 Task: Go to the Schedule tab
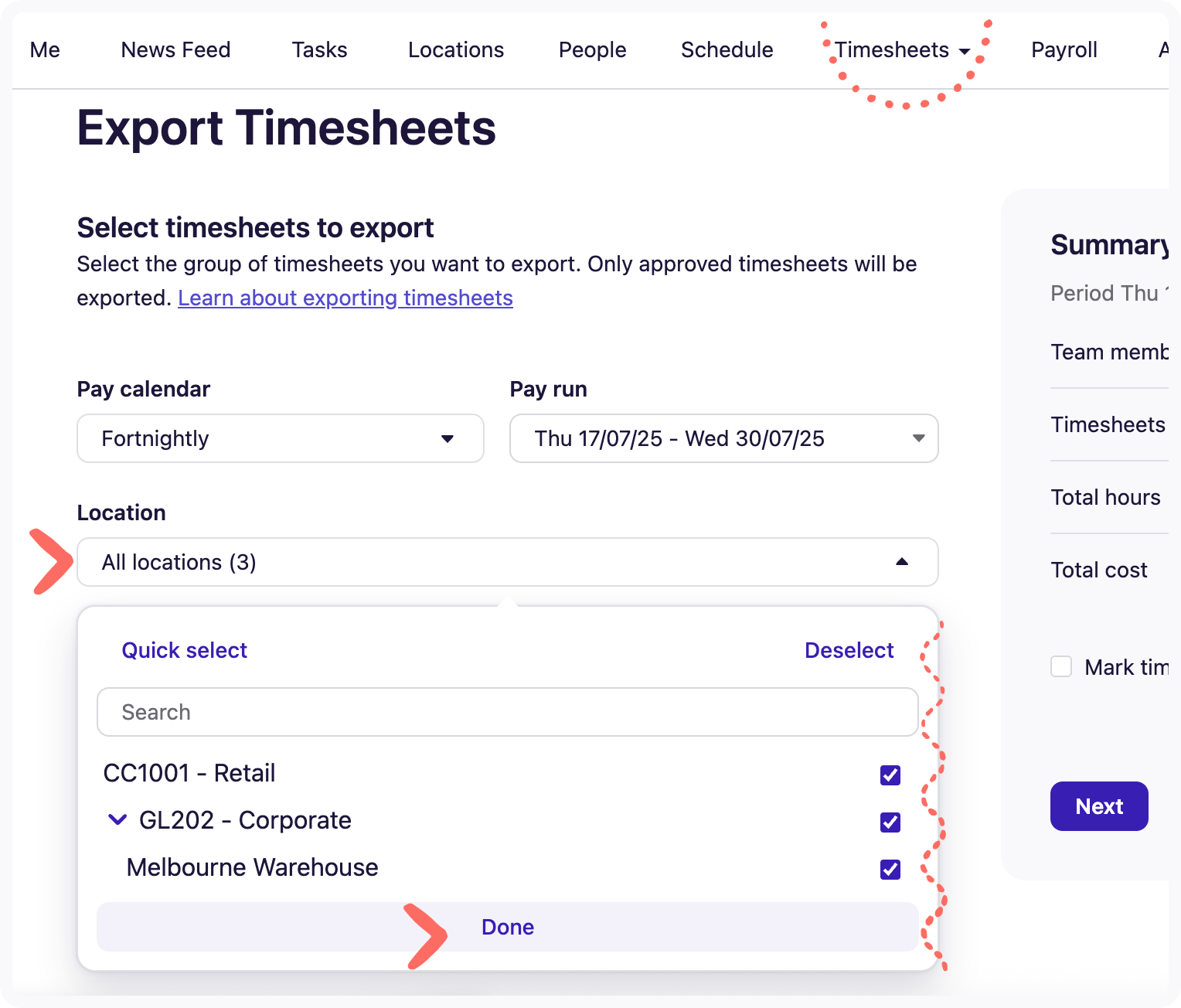(x=727, y=50)
